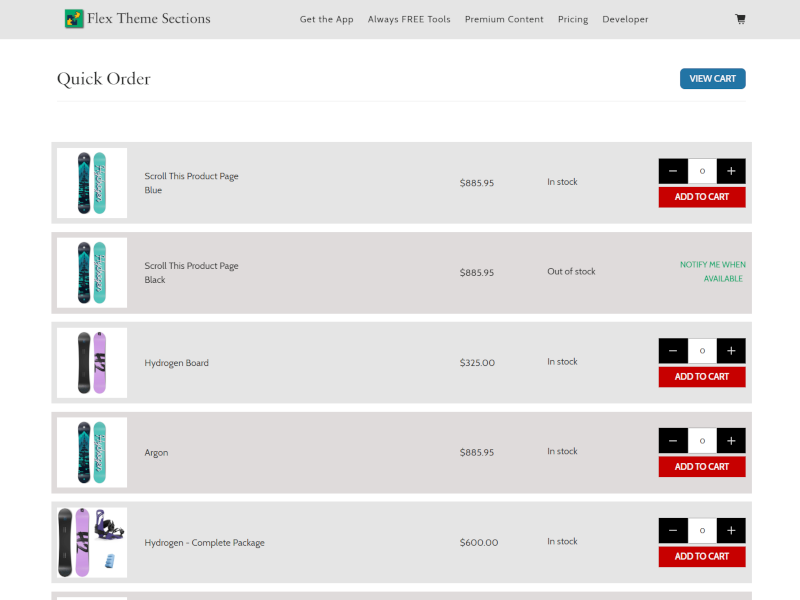The width and height of the screenshot is (800, 600).
Task: Click Notify Me When Available link
Action: coord(712,272)
